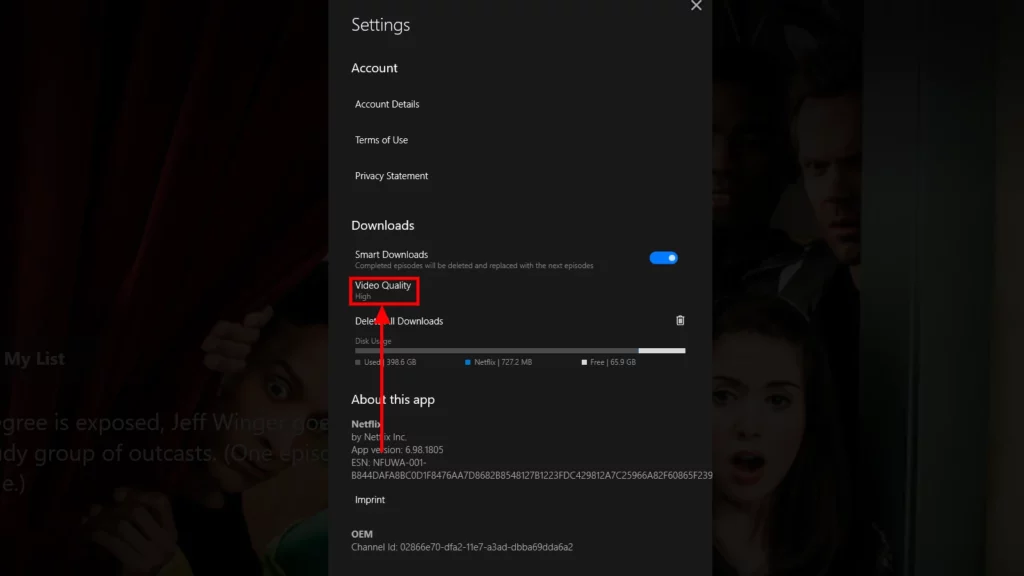Open the Terms of Use page
The height and width of the screenshot is (576, 1024).
pyautogui.click(x=381, y=140)
